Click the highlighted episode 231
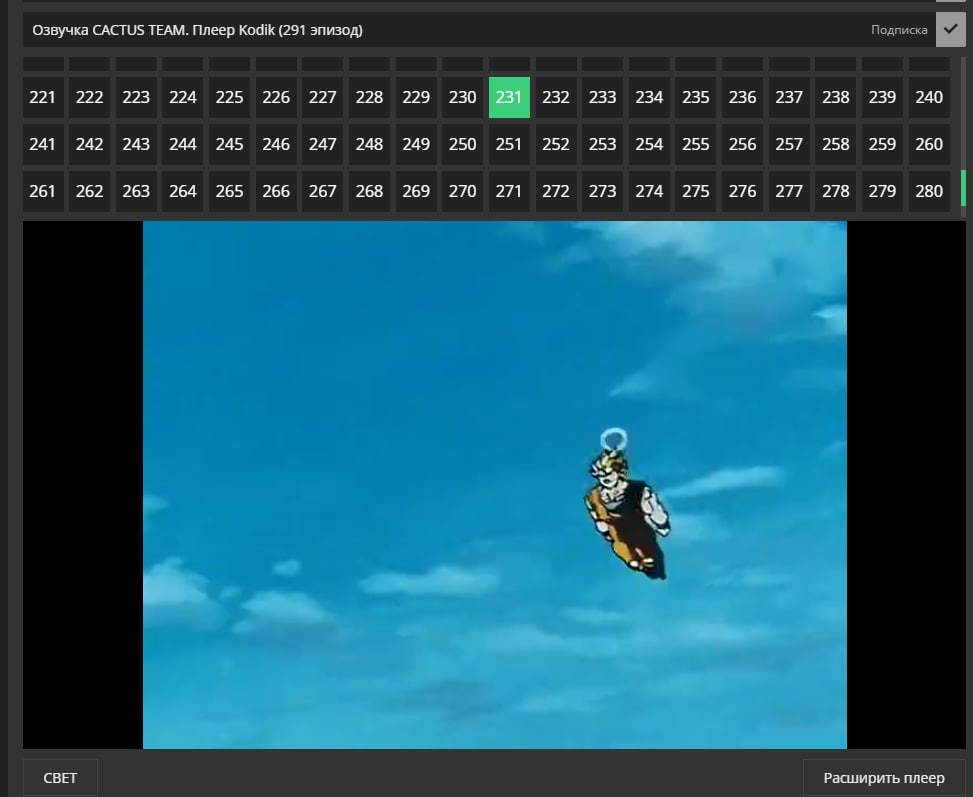This screenshot has width=973, height=797. [509, 97]
